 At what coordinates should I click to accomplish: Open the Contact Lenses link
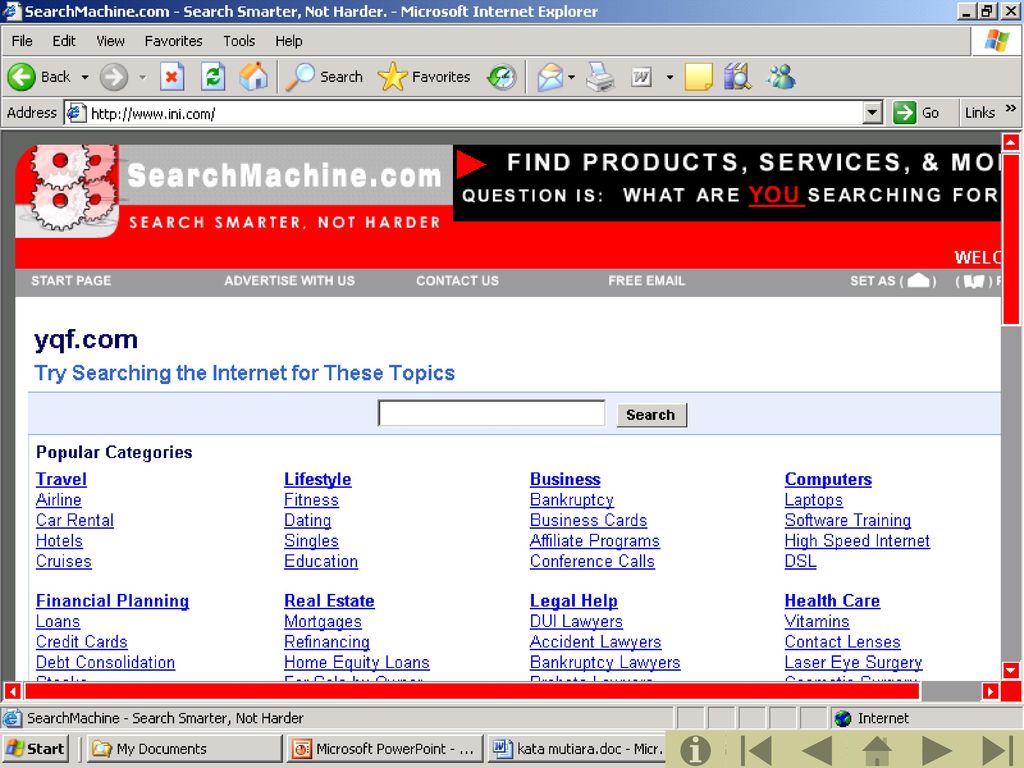842,642
